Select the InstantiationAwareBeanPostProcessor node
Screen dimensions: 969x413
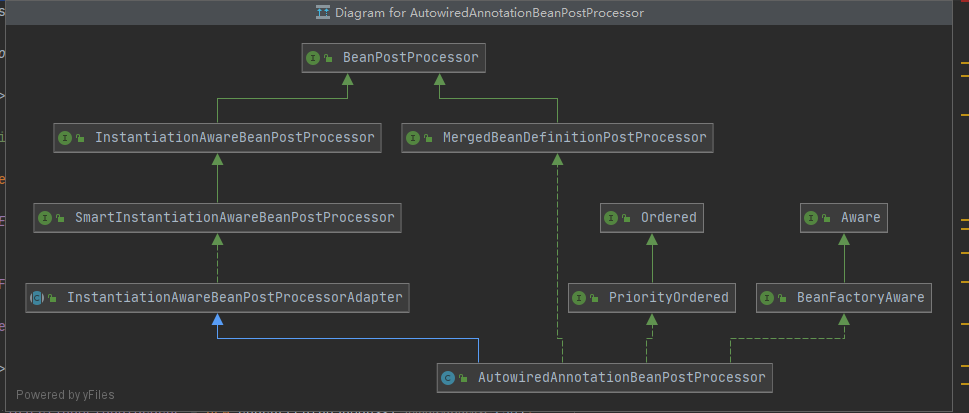[217, 138]
